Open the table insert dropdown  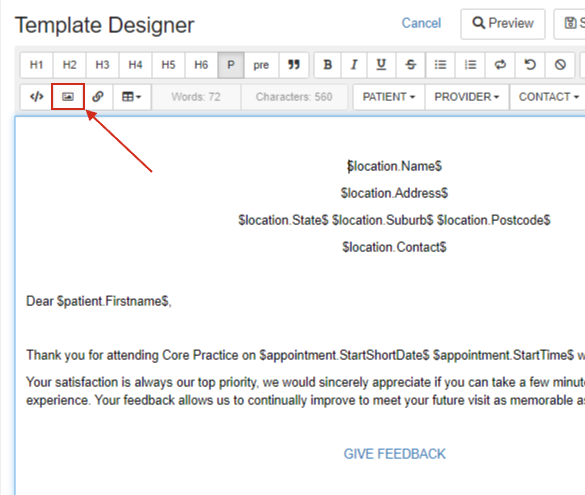tap(132, 97)
